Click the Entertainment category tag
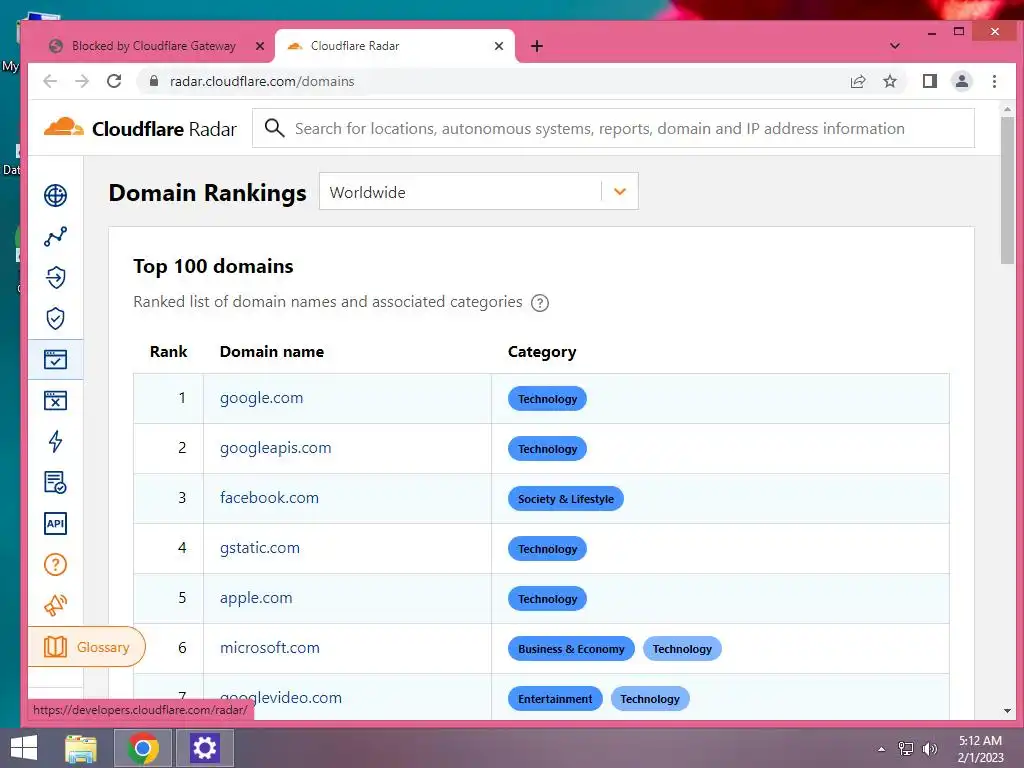 555,699
